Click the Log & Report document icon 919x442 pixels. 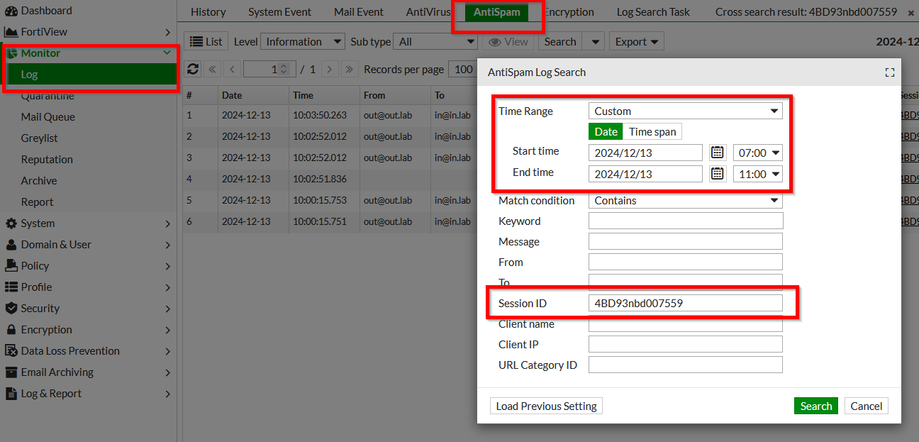click(x=11, y=393)
